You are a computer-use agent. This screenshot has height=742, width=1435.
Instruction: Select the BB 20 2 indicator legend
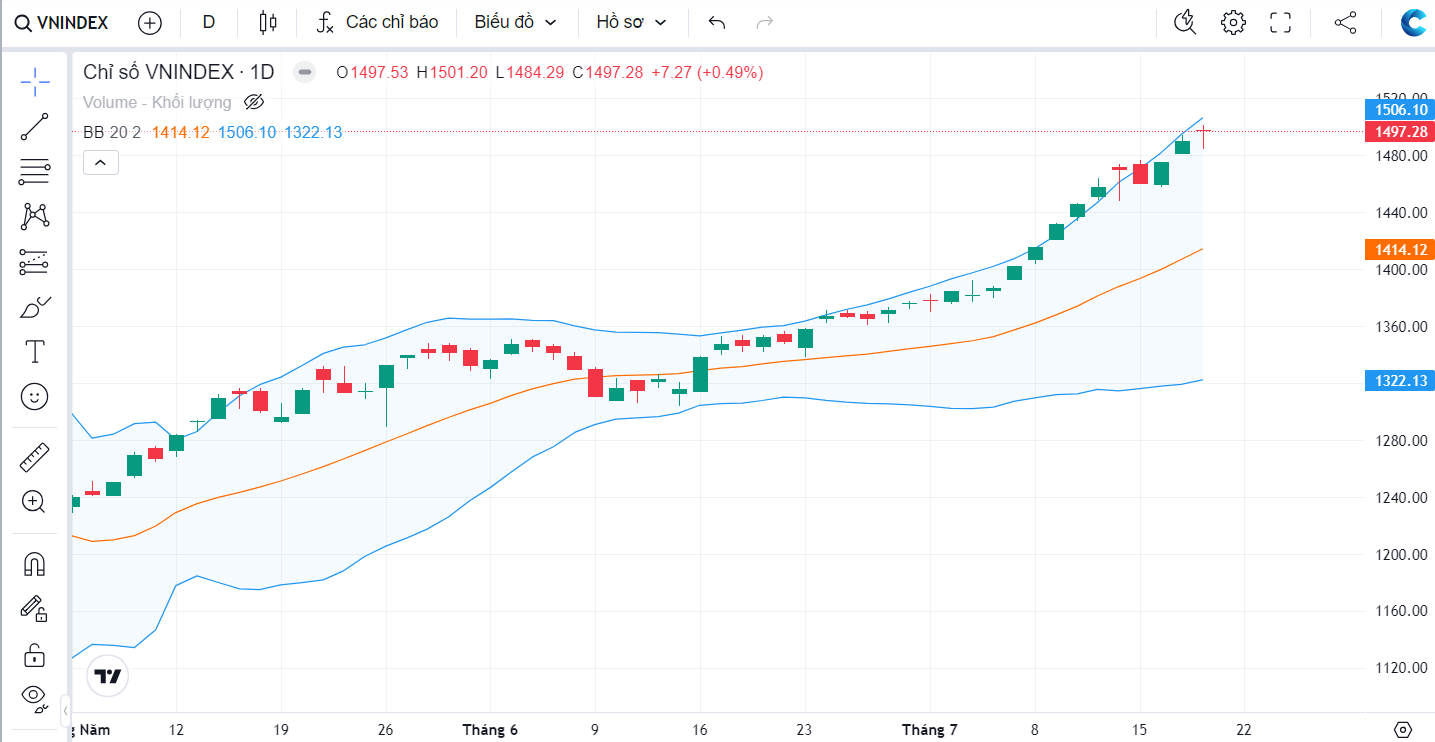coord(112,132)
